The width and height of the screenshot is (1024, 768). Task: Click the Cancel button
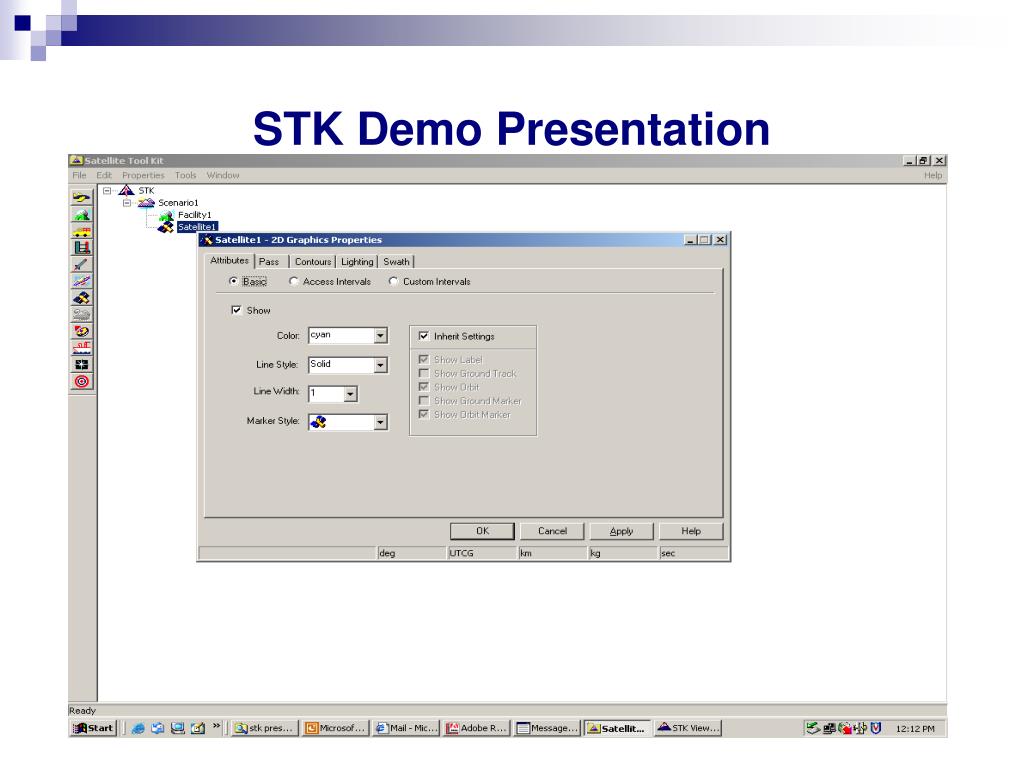point(552,531)
